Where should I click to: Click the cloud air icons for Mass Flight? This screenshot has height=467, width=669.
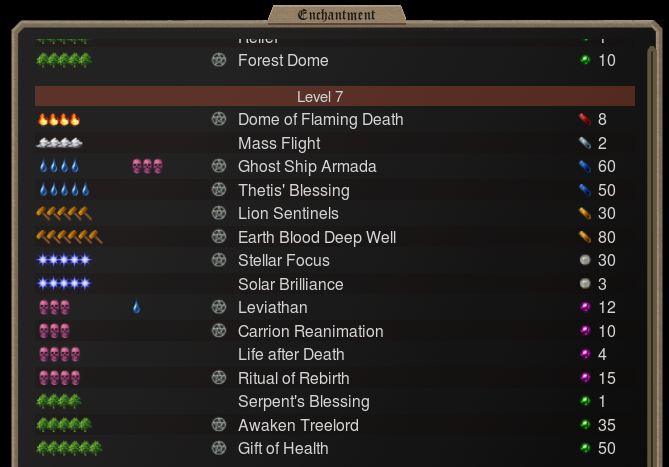click(59, 143)
